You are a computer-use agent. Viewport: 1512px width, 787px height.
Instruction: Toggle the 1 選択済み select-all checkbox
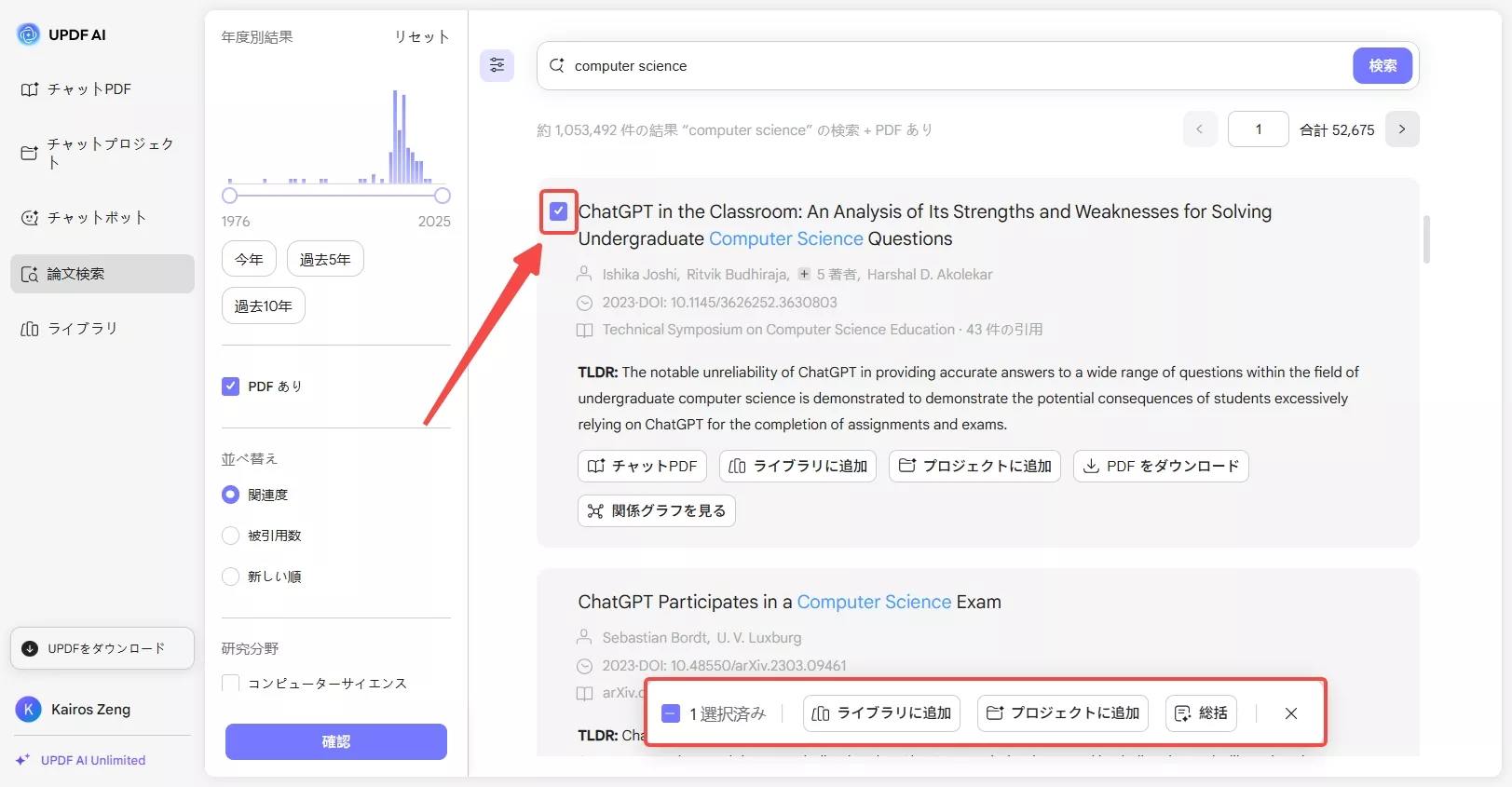coord(671,713)
